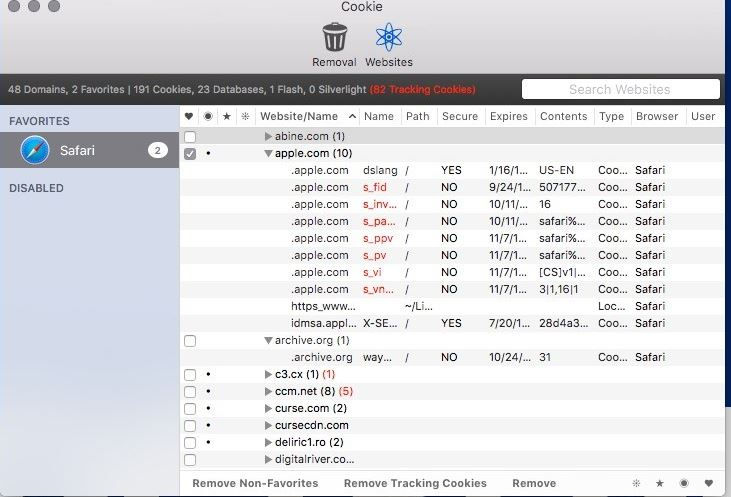Image resolution: width=731 pixels, height=497 pixels.
Task: Click the Safari favorites count badge
Action: [158, 150]
